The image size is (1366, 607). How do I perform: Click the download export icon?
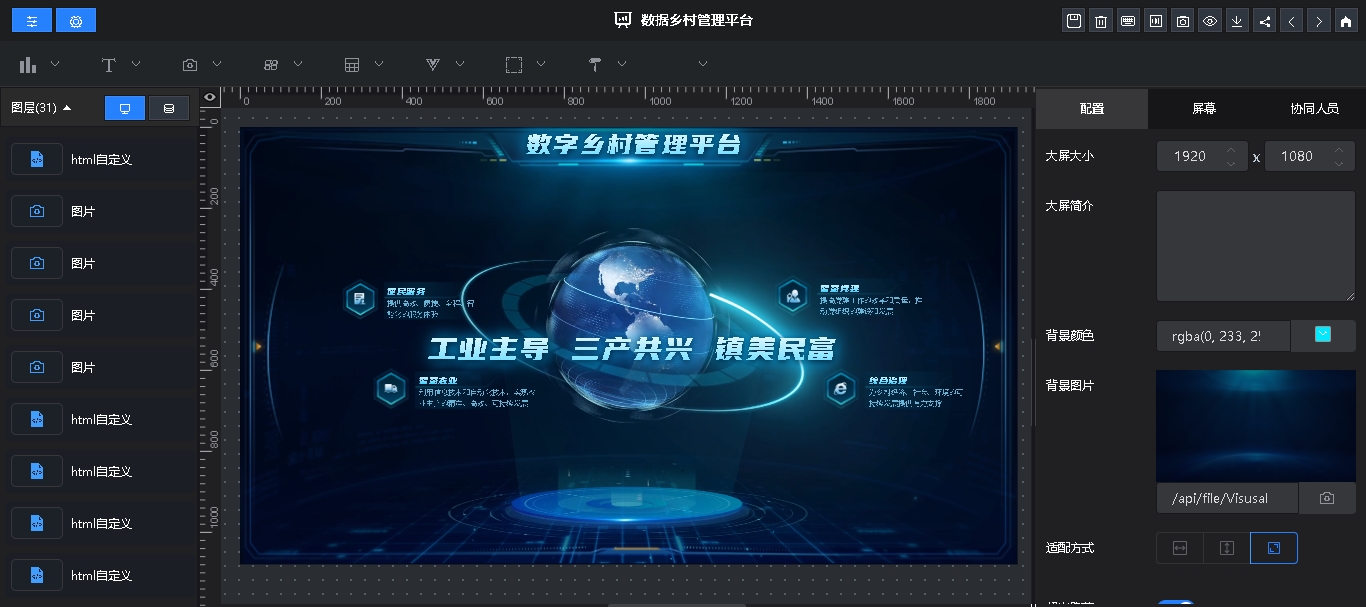pyautogui.click(x=1237, y=21)
